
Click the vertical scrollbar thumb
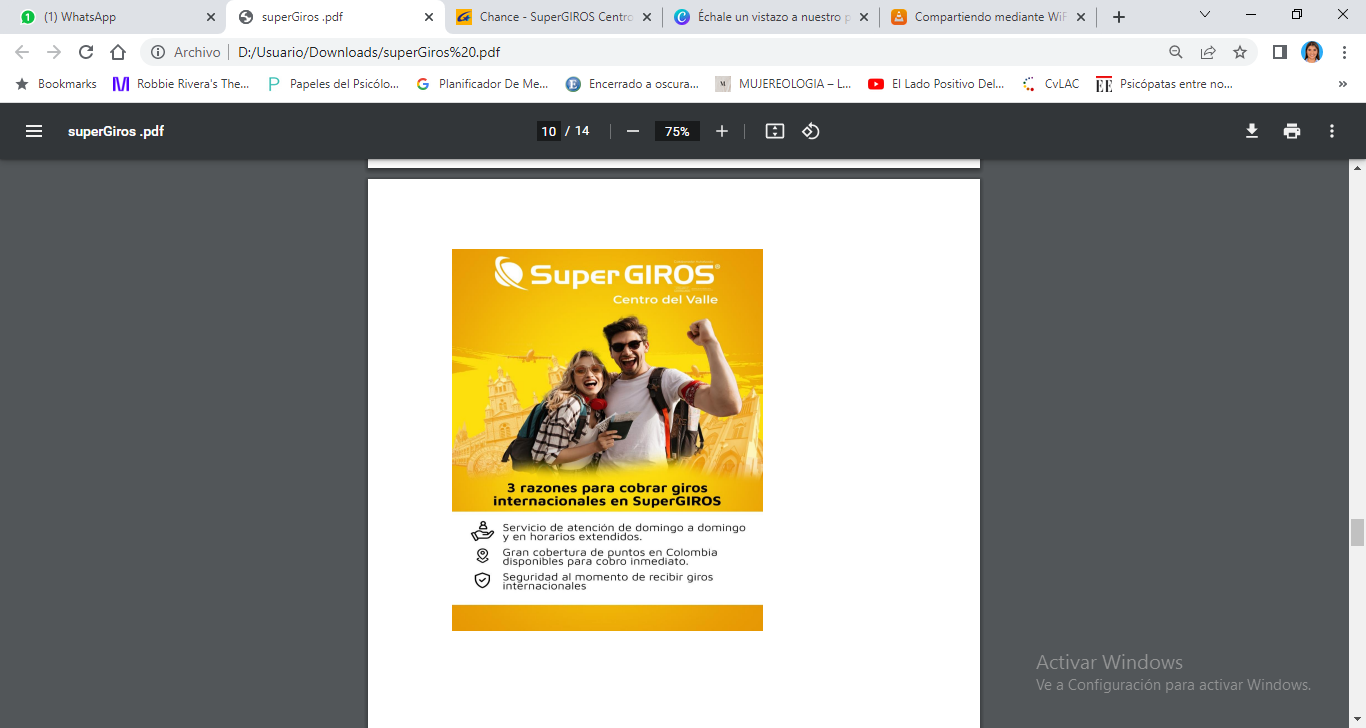1357,533
